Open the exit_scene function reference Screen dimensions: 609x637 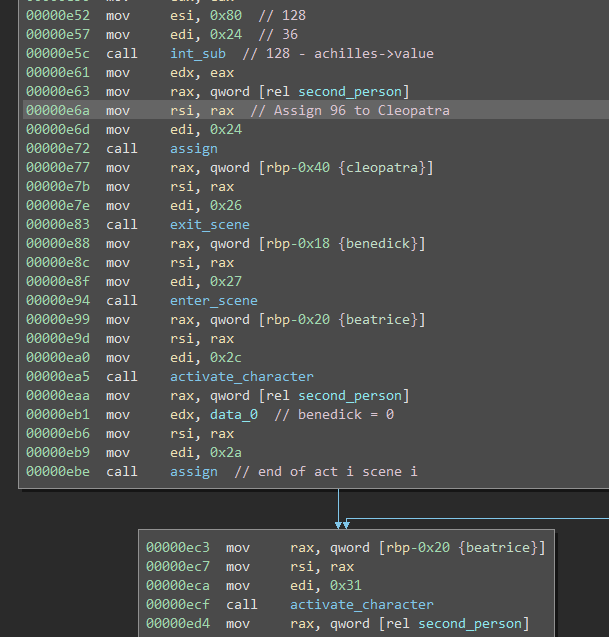209,224
